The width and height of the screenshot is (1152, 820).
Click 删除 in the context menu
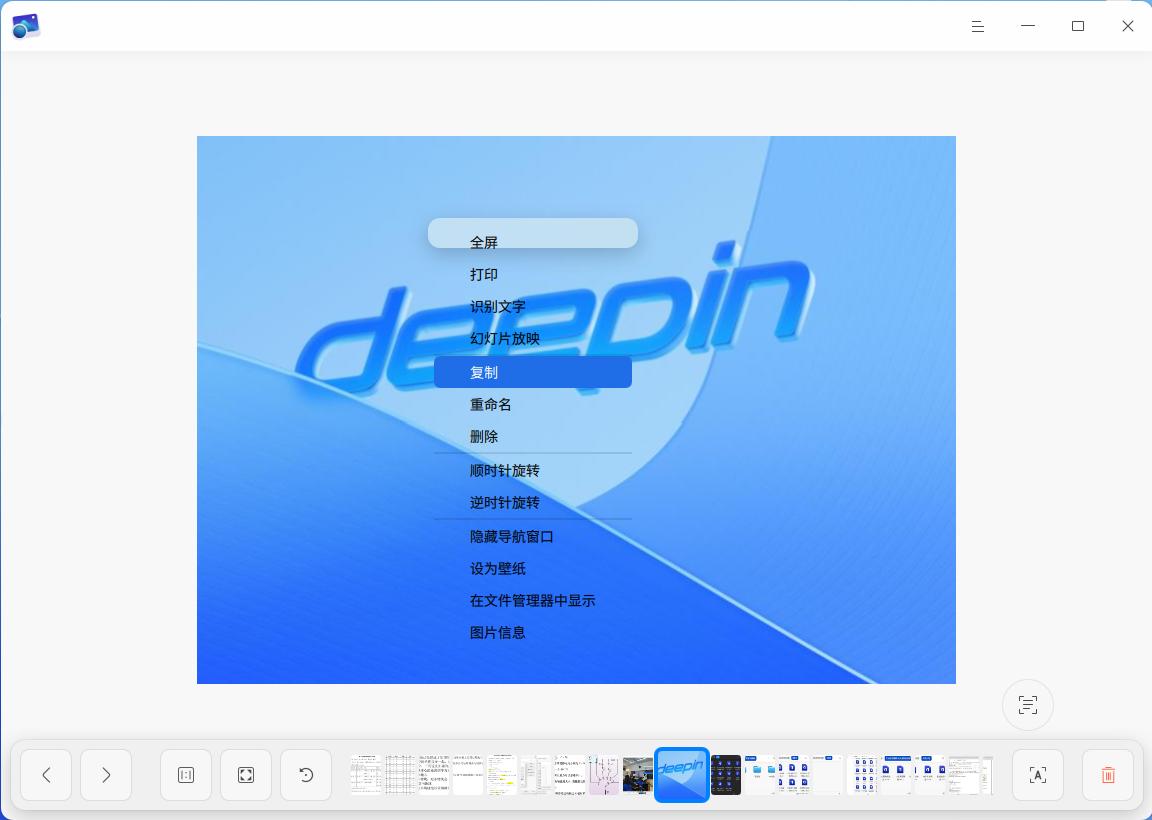(533, 436)
